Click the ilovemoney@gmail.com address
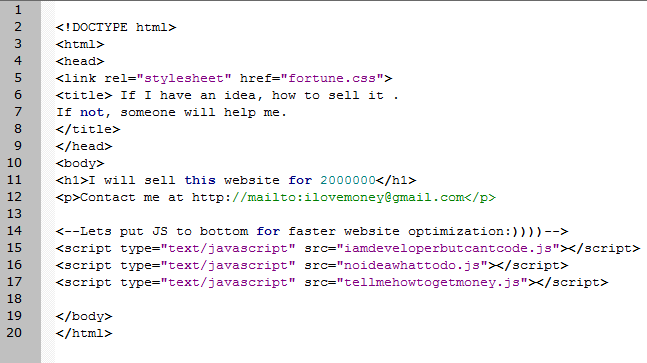The image size is (647, 363). [384, 197]
